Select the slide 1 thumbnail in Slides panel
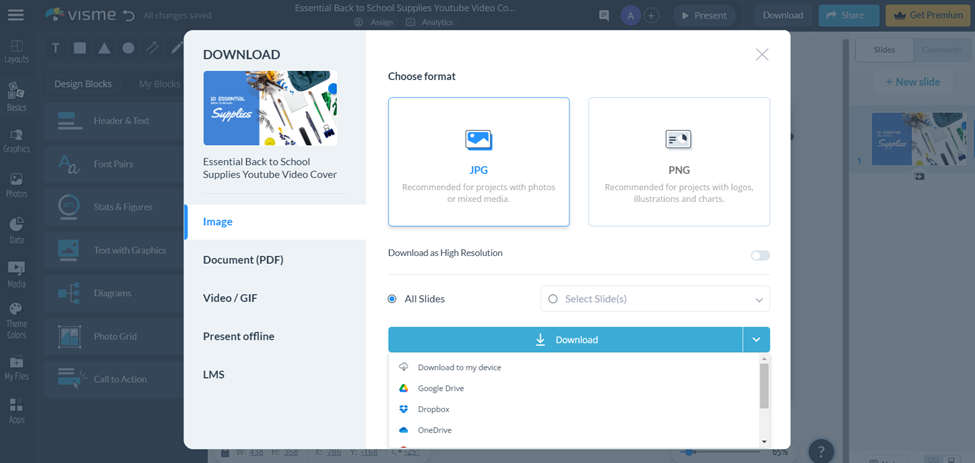The image size is (975, 463). pos(920,139)
